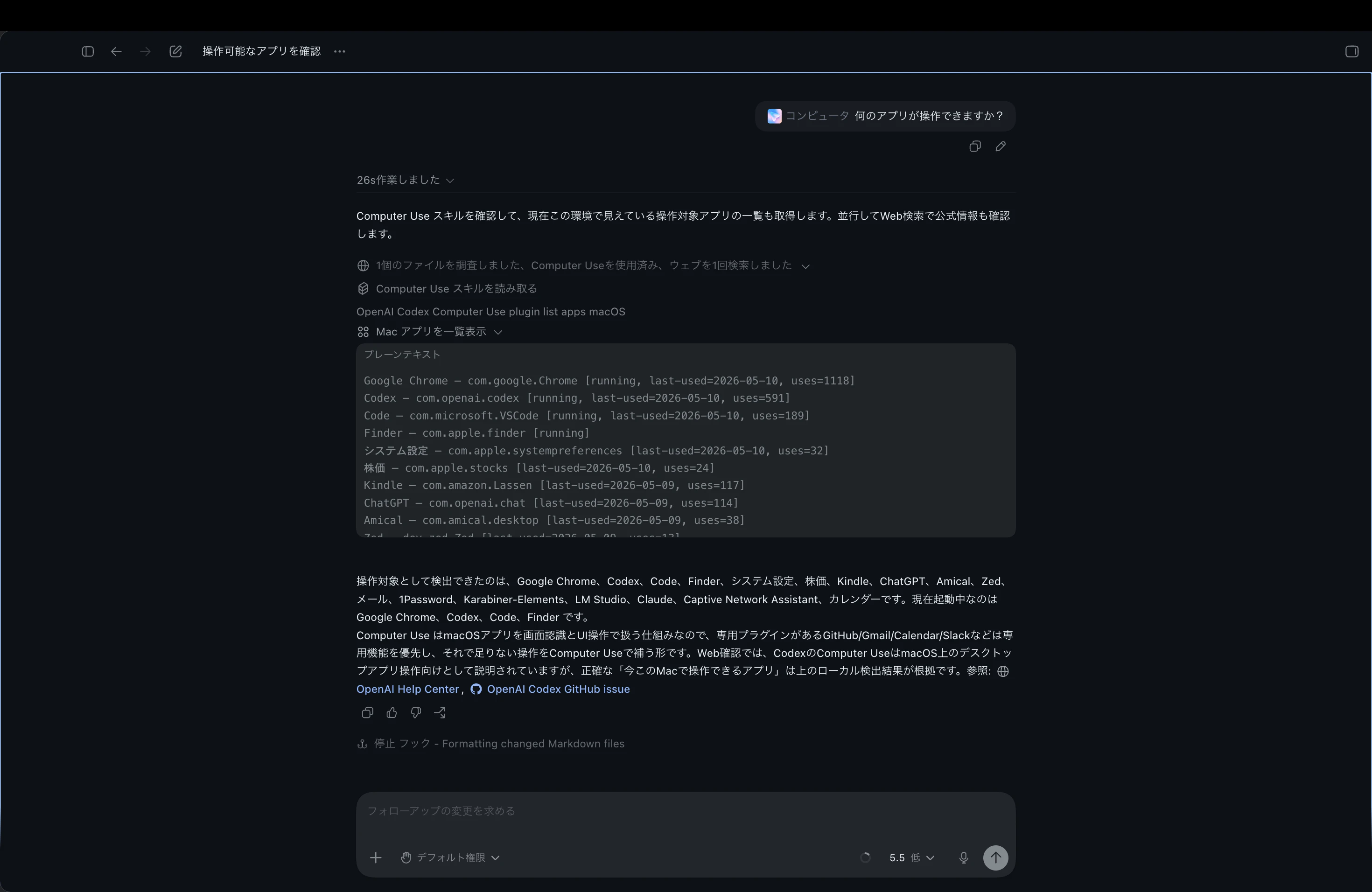Click the anchor icon beside 停止 フック
Viewport: 1372px width, 892px height.
pos(362,744)
